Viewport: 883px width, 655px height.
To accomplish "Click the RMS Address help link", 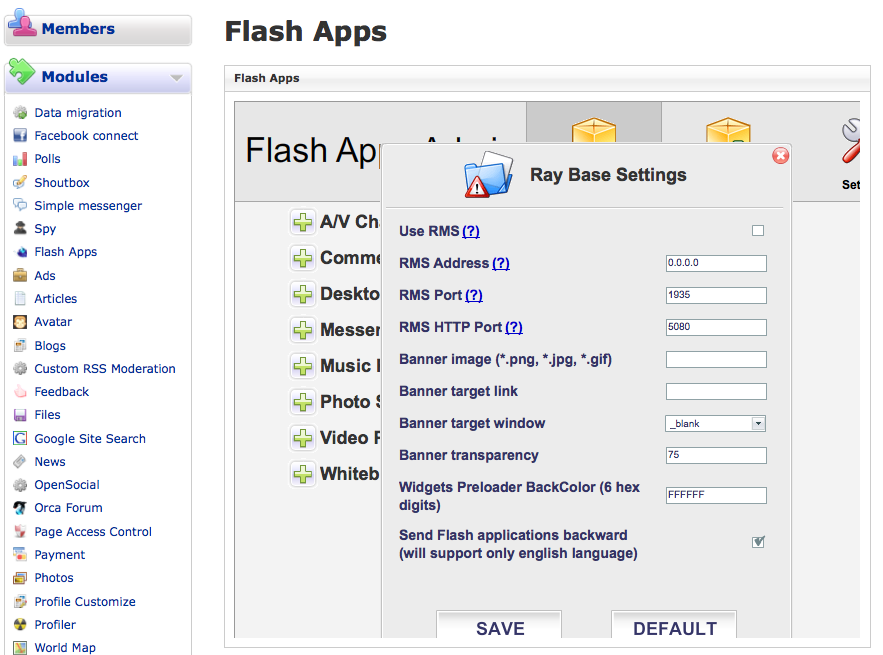I will tap(501, 264).
